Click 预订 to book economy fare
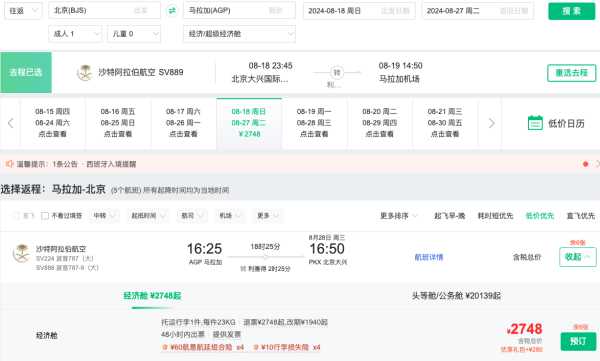 (x=578, y=341)
